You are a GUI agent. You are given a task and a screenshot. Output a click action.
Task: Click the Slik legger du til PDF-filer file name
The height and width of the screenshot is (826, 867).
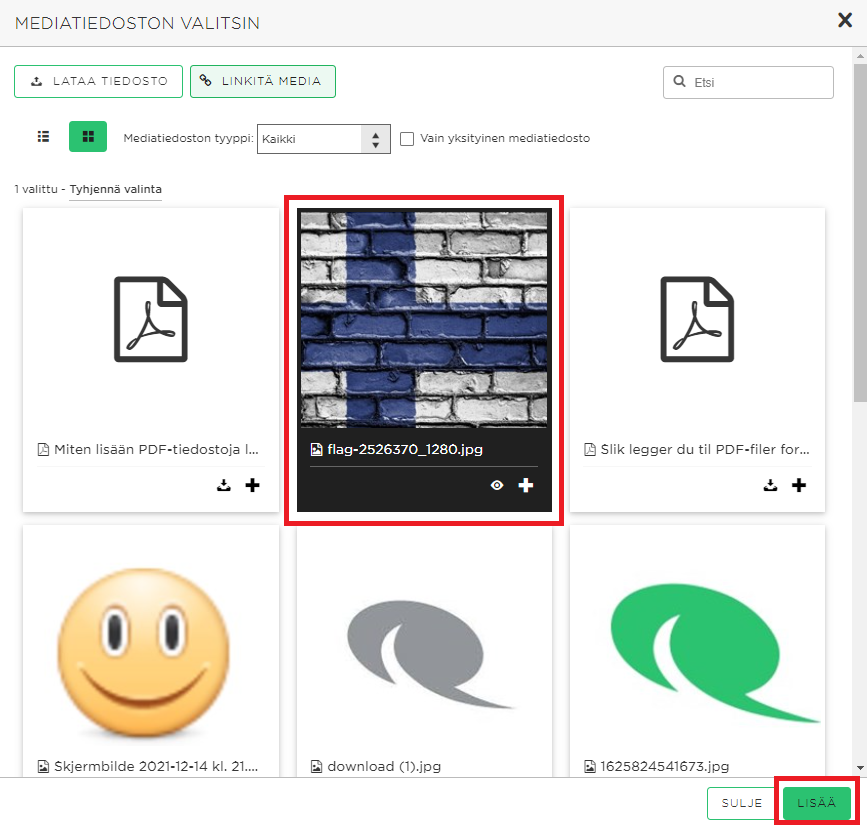705,449
